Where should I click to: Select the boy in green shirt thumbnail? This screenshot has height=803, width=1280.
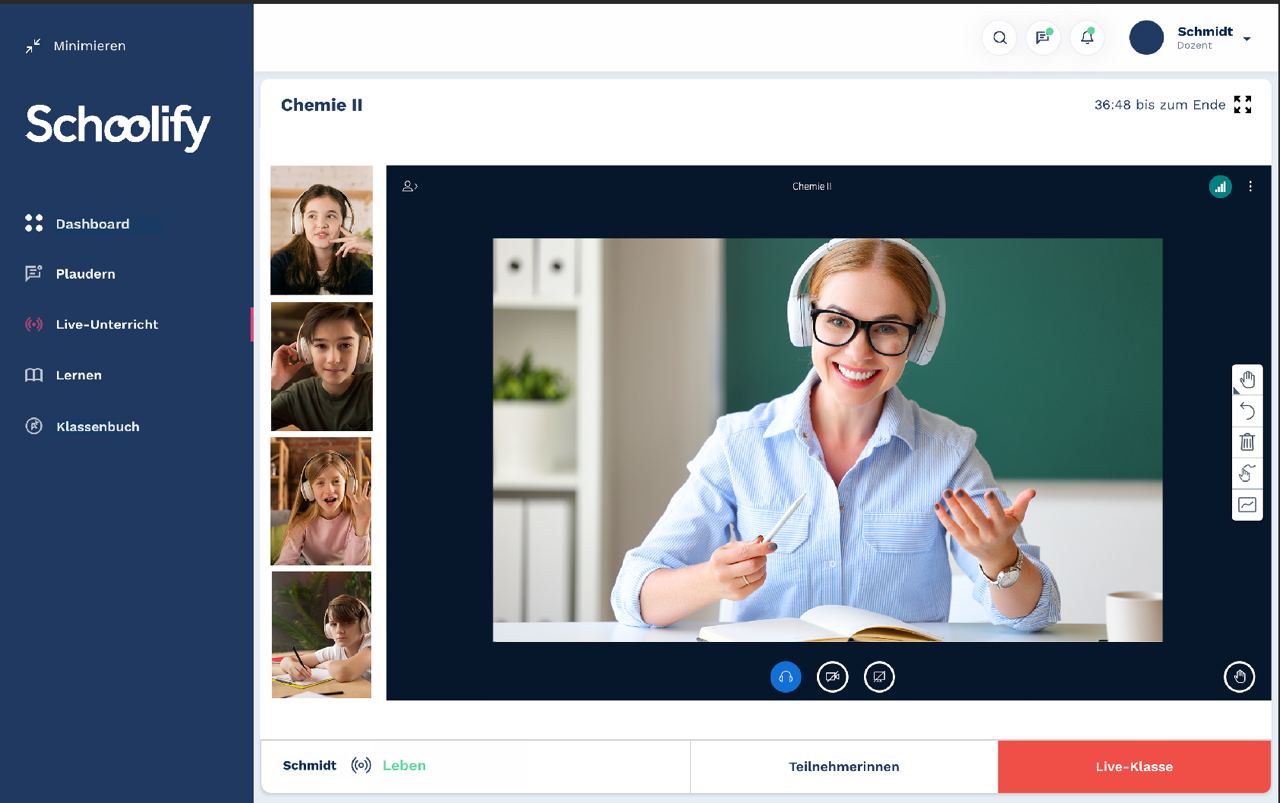321,366
